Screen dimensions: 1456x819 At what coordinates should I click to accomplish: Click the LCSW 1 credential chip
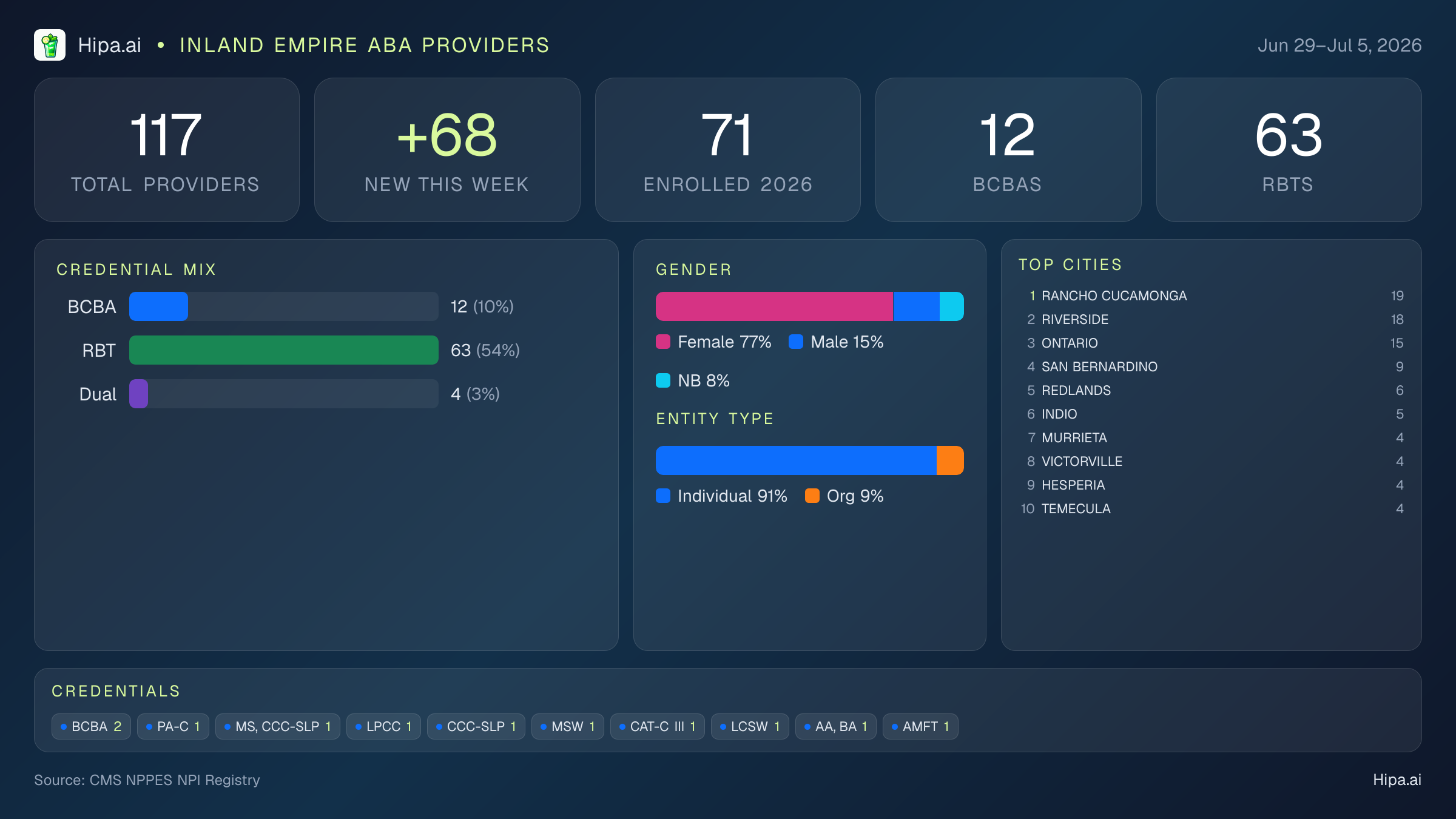(x=750, y=726)
